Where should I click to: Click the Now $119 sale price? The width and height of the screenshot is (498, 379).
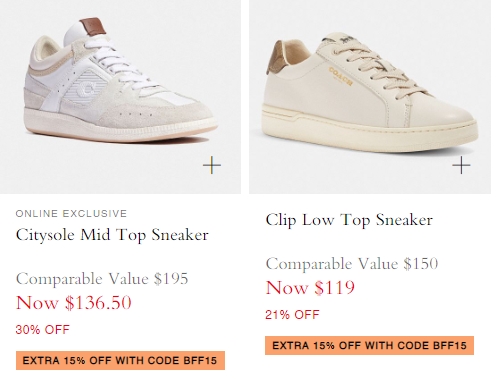coord(310,287)
